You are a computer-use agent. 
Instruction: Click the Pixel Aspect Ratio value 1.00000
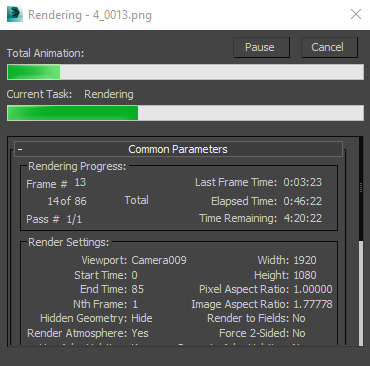pos(313,289)
